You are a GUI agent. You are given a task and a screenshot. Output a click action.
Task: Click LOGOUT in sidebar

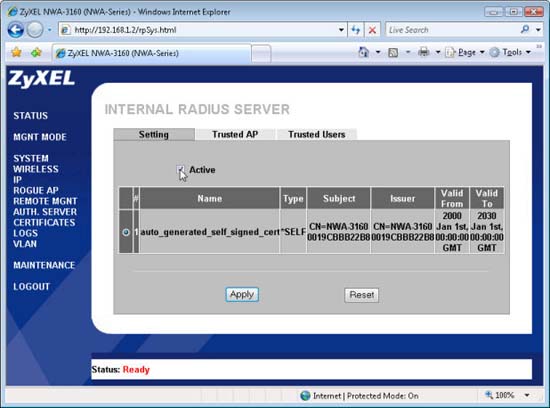pos(32,287)
